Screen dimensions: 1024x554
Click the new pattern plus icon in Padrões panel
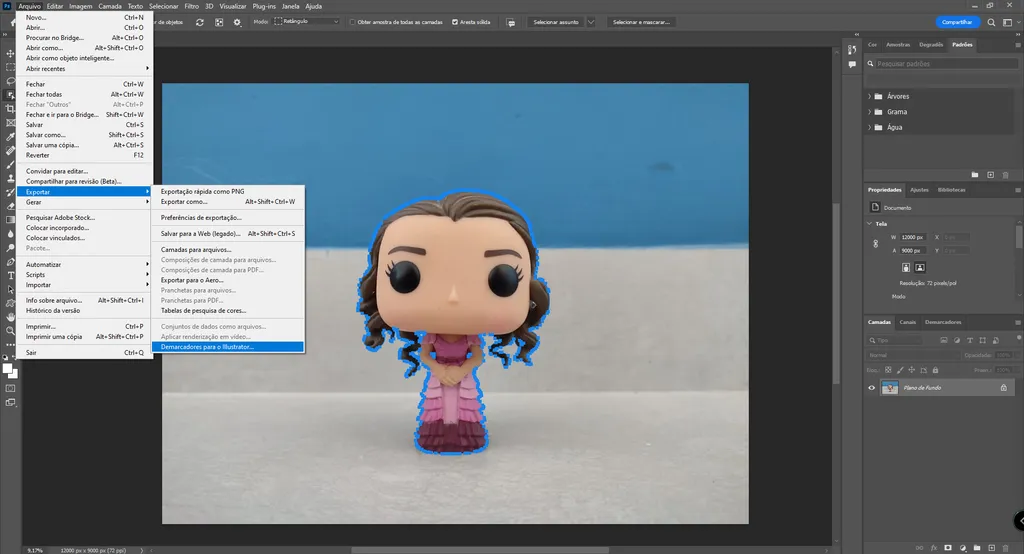(990, 174)
